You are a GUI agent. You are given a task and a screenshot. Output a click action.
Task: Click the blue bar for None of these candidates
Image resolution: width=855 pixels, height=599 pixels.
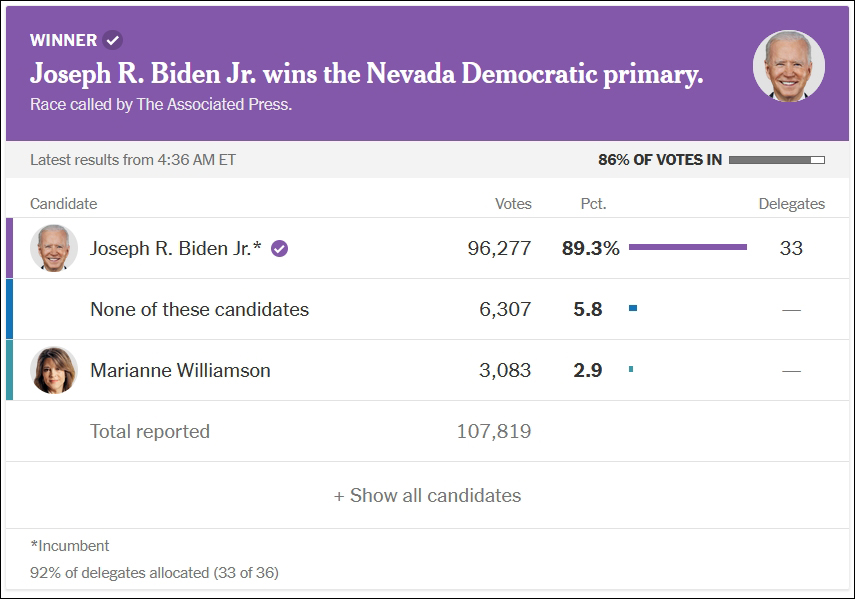[x=633, y=309]
